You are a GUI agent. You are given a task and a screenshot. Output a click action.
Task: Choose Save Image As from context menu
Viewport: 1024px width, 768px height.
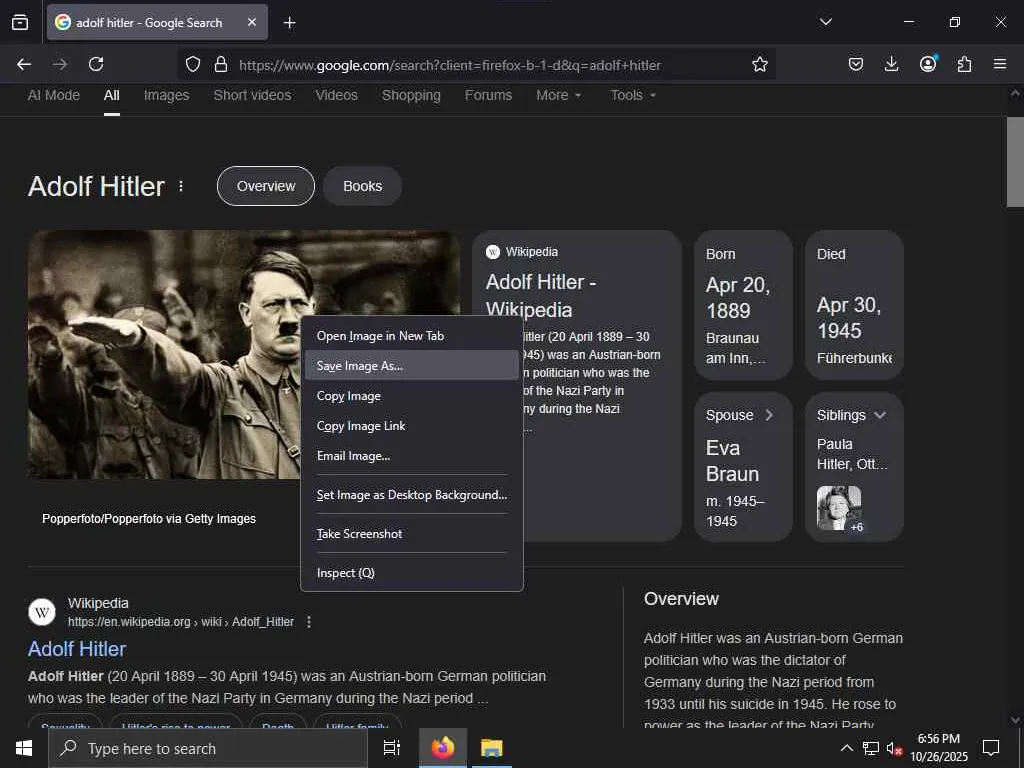tap(411, 366)
